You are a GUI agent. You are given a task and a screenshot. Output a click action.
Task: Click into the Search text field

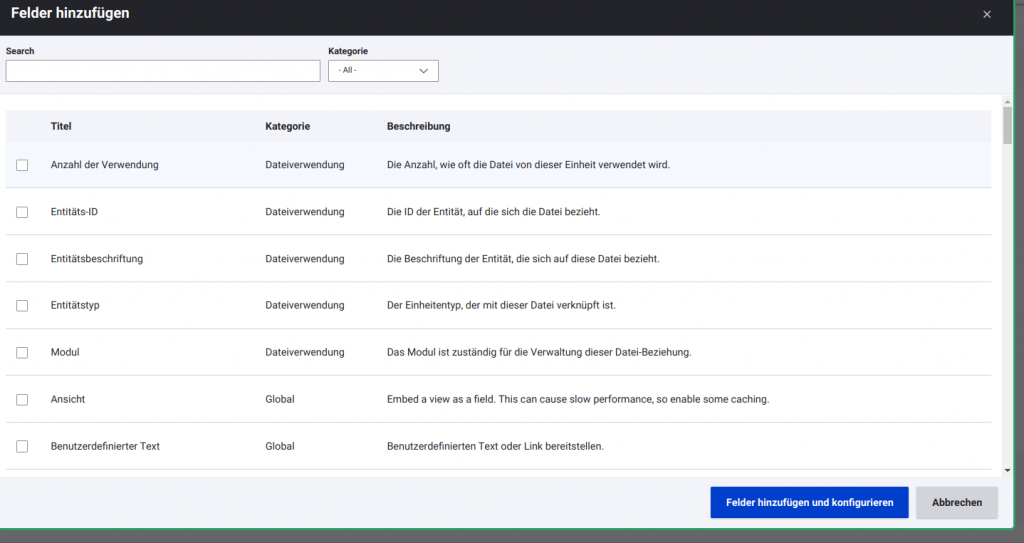click(x=163, y=71)
